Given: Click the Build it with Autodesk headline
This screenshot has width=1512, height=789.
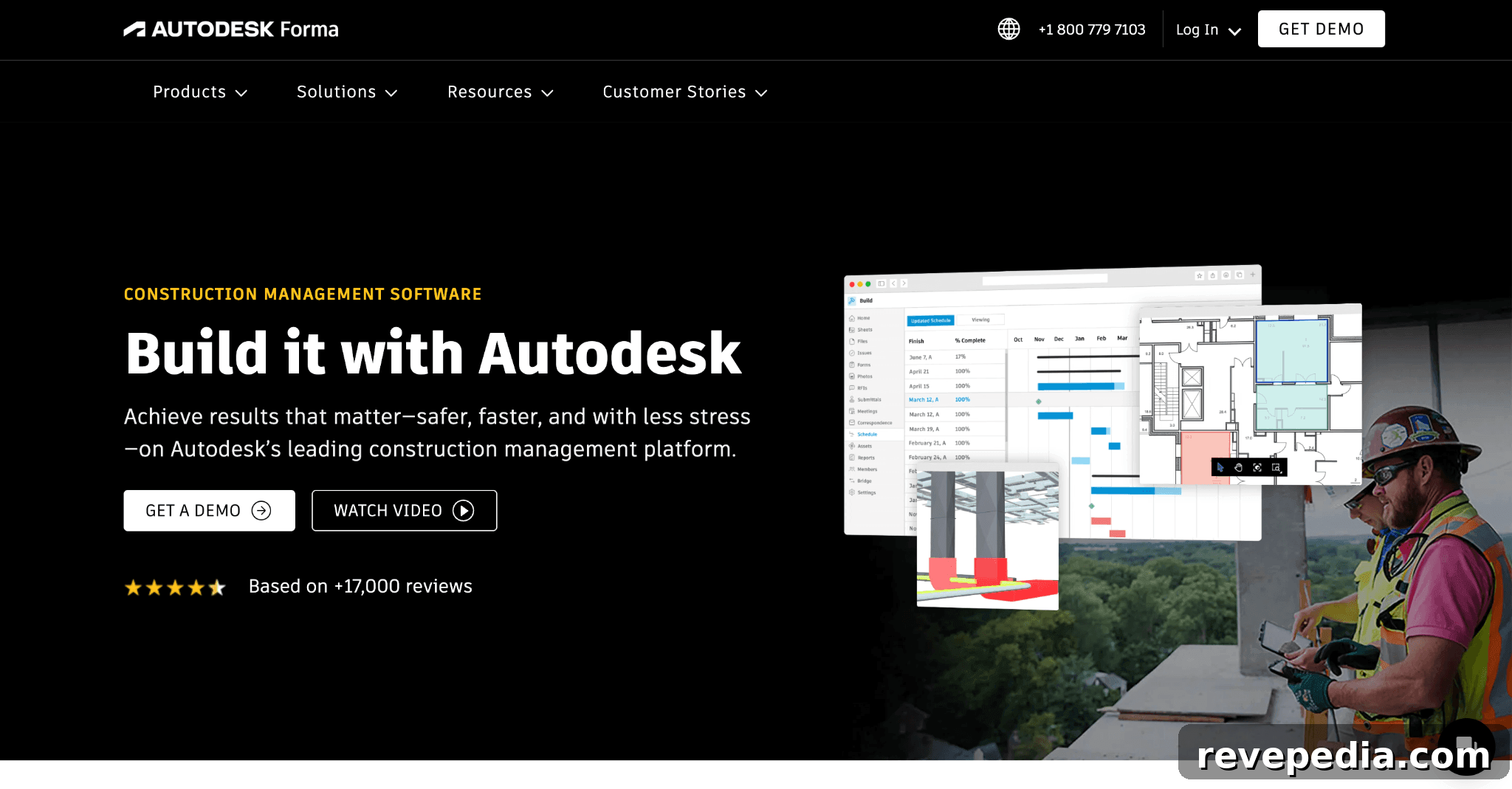Looking at the screenshot, I should pos(433,354).
